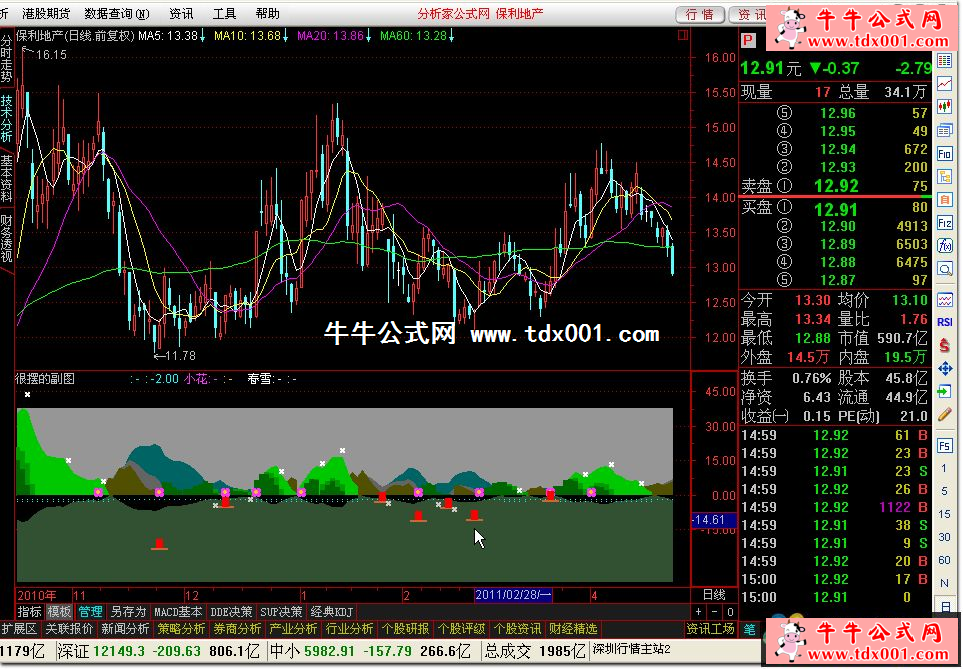This screenshot has width=963, height=669.
Task: Click the 深圳行情主站2 server status
Action: coord(631,649)
